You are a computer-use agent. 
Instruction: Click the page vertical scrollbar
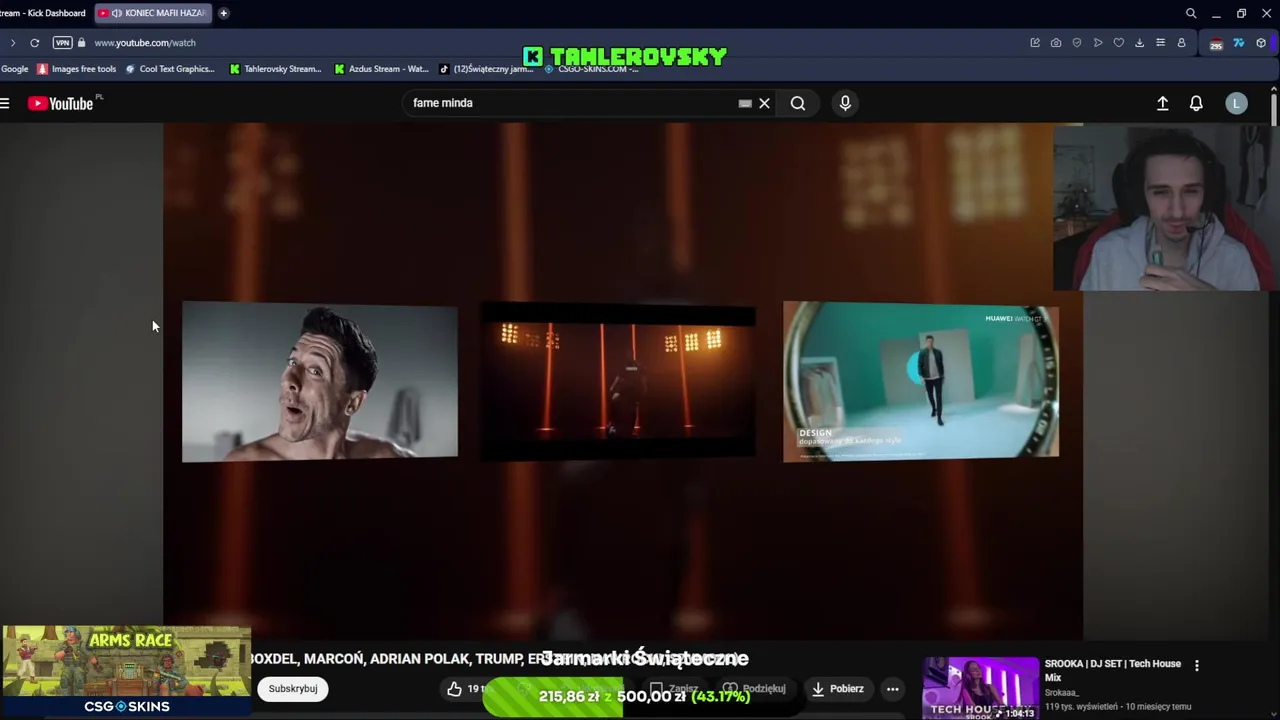tap(1273, 110)
